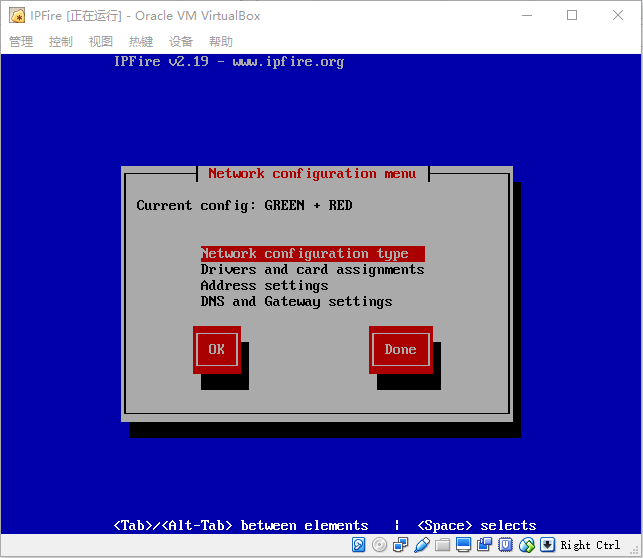Maximize the VirtualBox window
Image resolution: width=643 pixels, height=558 pixels.
tap(572, 16)
